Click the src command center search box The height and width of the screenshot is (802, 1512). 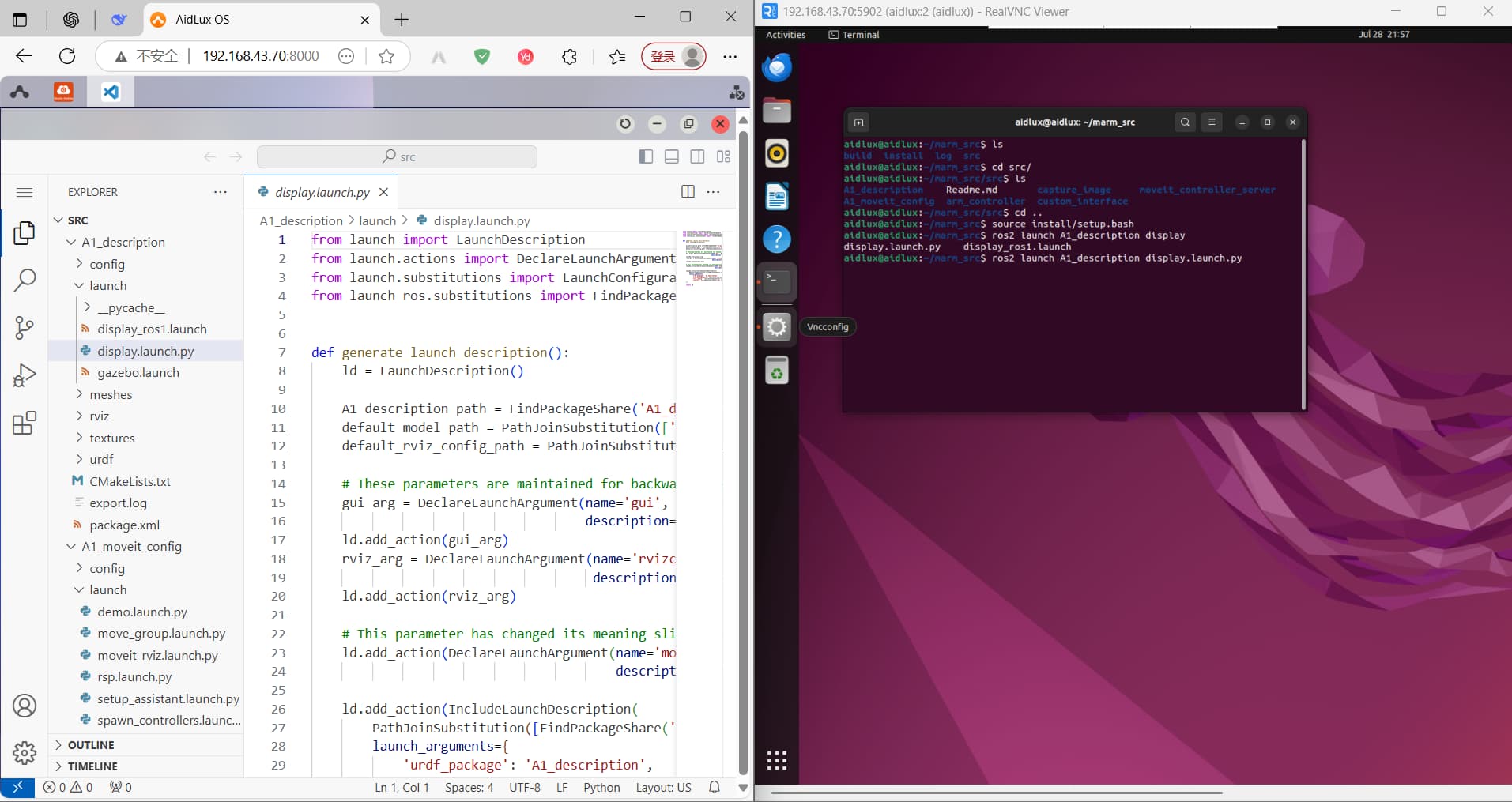coord(398,156)
